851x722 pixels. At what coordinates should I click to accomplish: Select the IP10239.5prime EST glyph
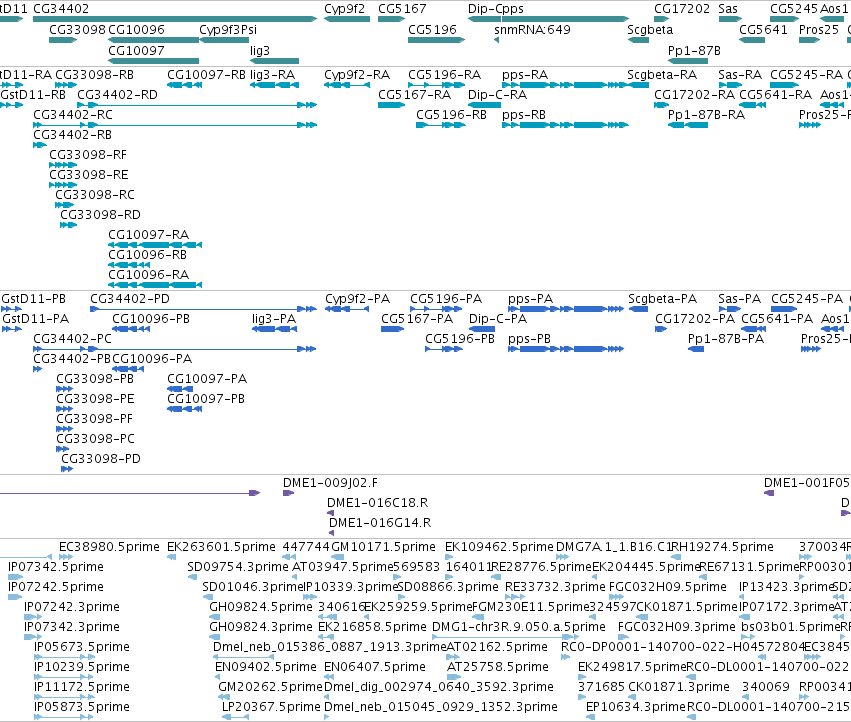[x=63, y=677]
